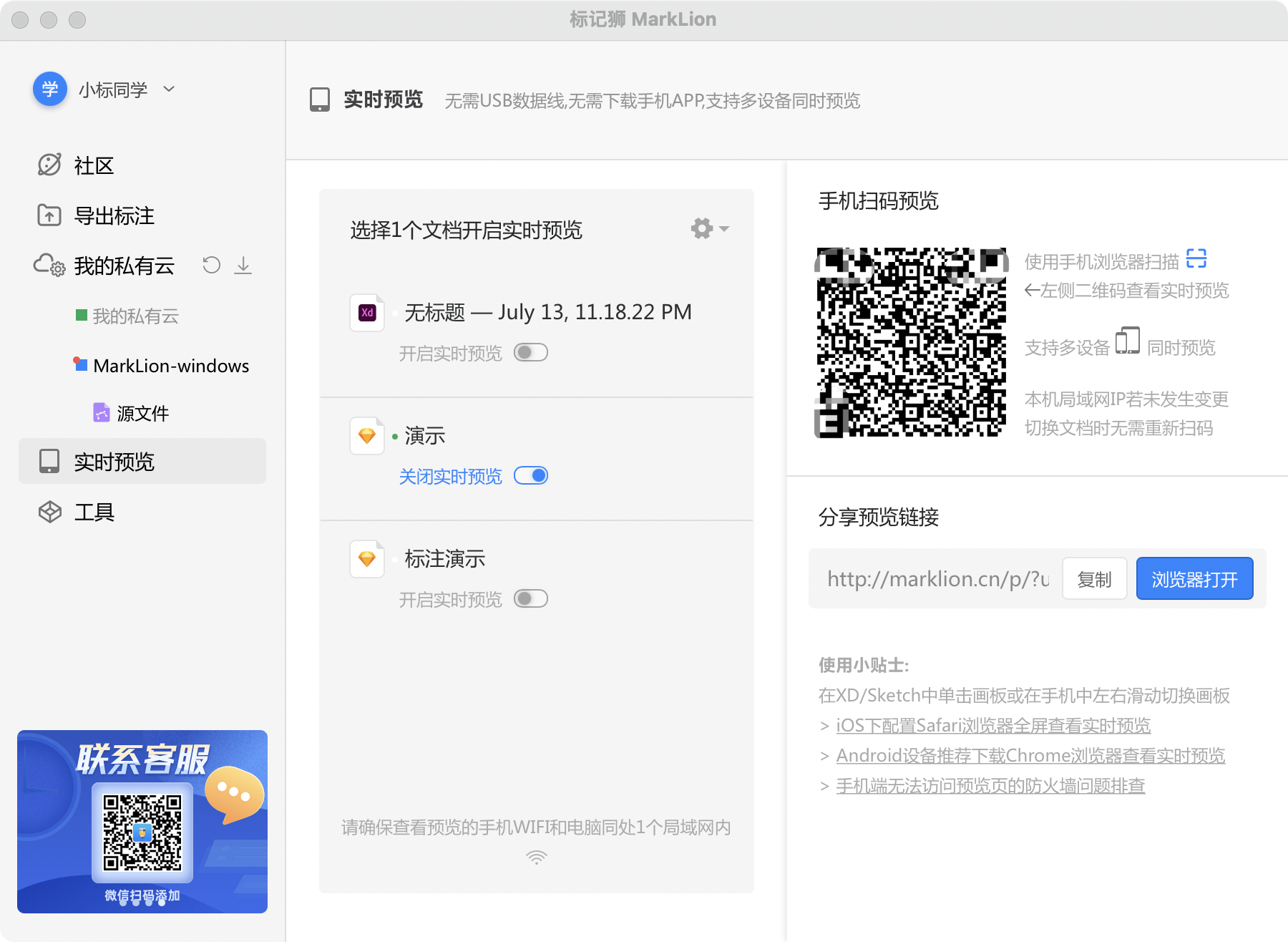1288x942 pixels.
Task: Disable live preview for 演示
Action: point(530,475)
